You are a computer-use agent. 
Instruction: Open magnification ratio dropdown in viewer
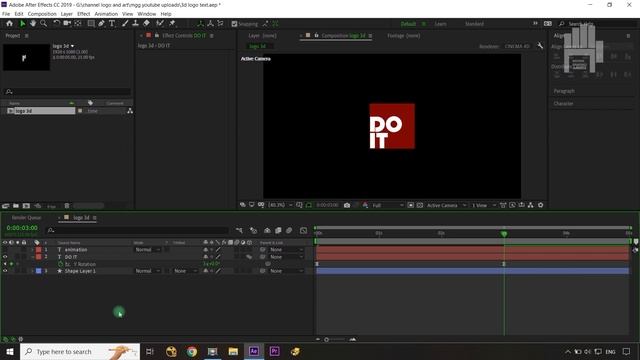click(280, 205)
